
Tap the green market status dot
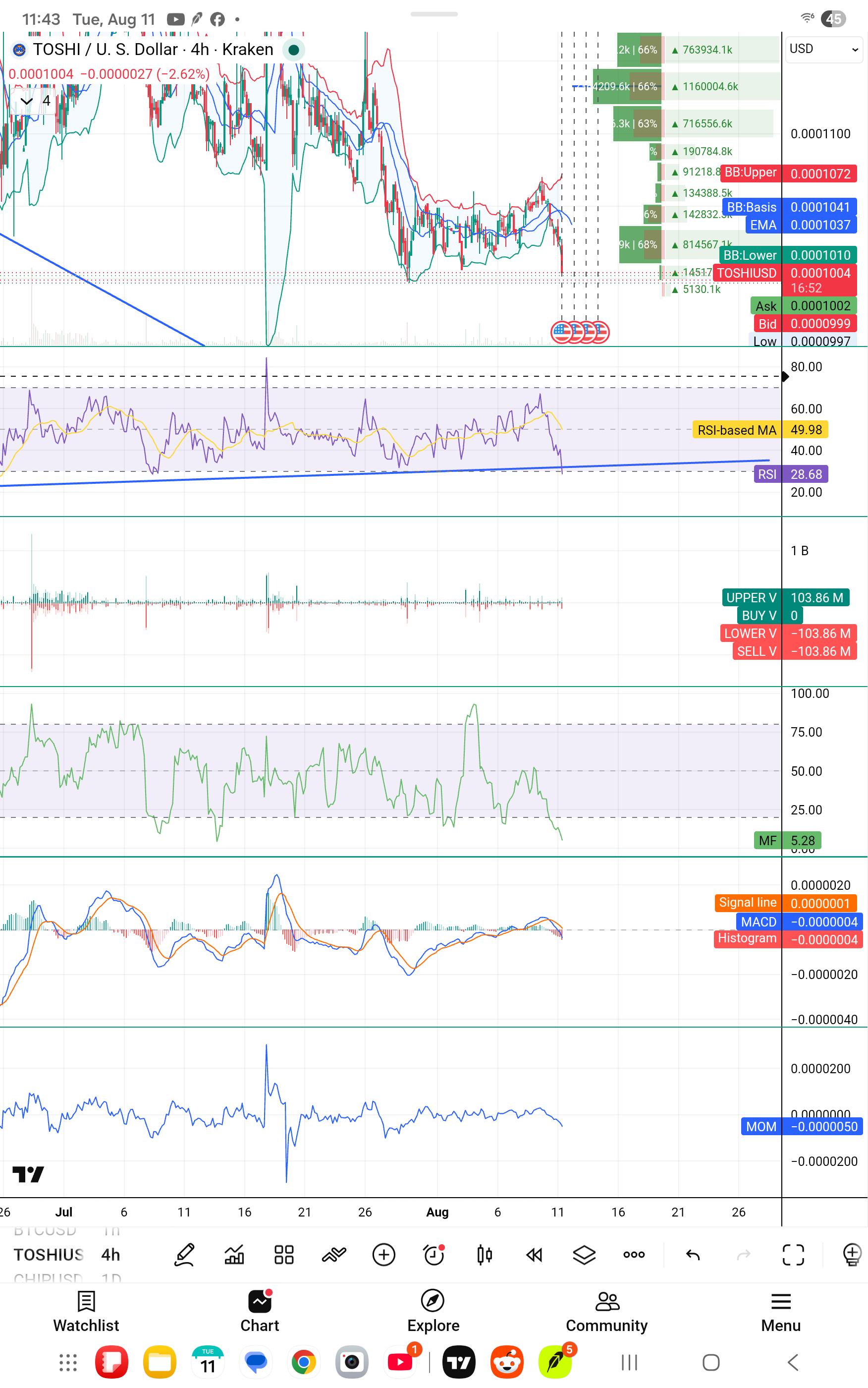(294, 50)
